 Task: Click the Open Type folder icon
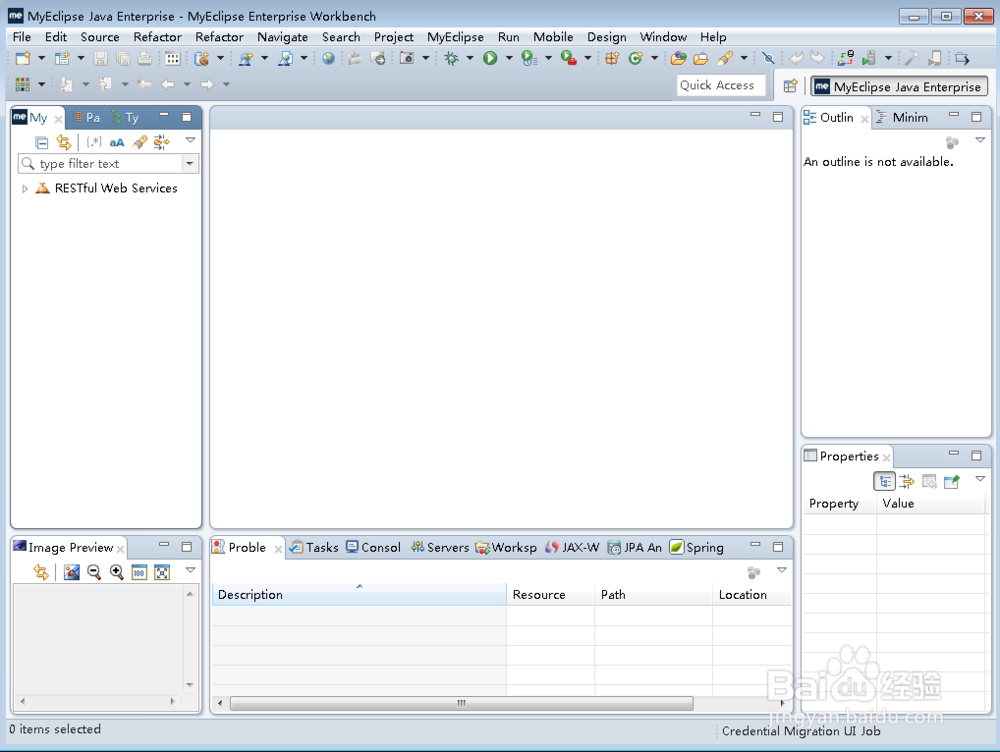point(679,59)
